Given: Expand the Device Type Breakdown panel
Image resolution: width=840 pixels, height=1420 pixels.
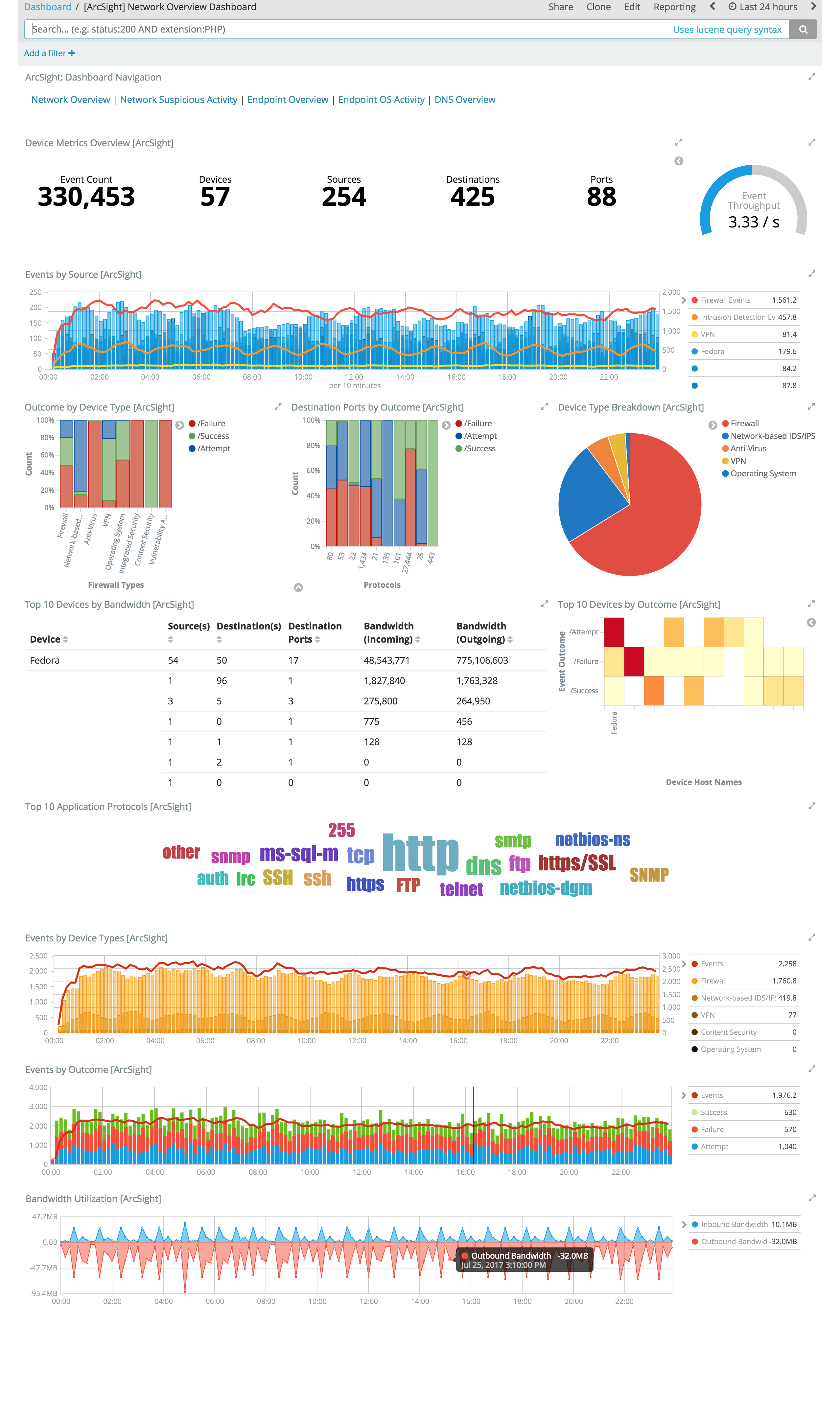Looking at the screenshot, I should (x=812, y=406).
